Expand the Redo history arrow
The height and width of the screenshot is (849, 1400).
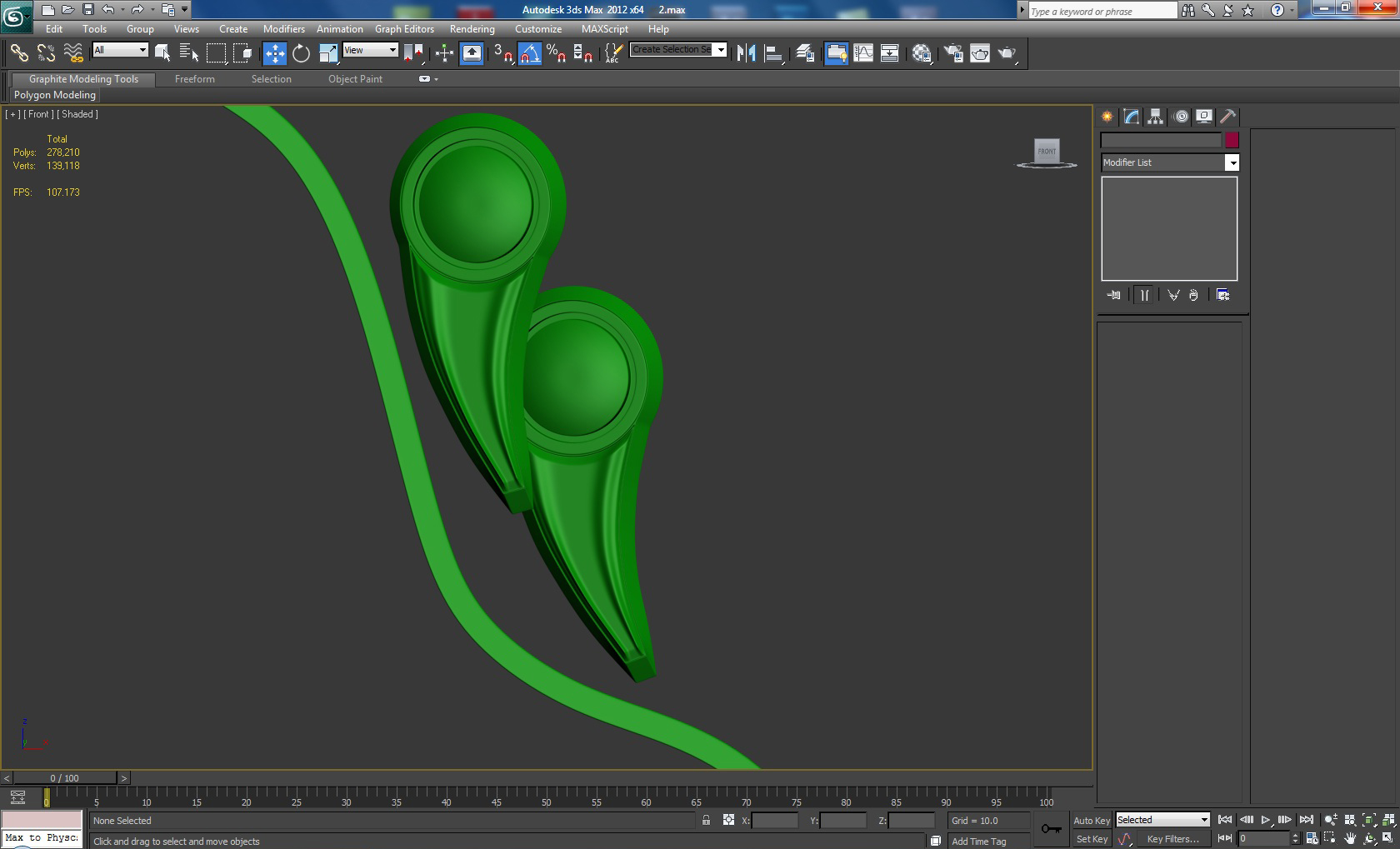click(x=152, y=10)
